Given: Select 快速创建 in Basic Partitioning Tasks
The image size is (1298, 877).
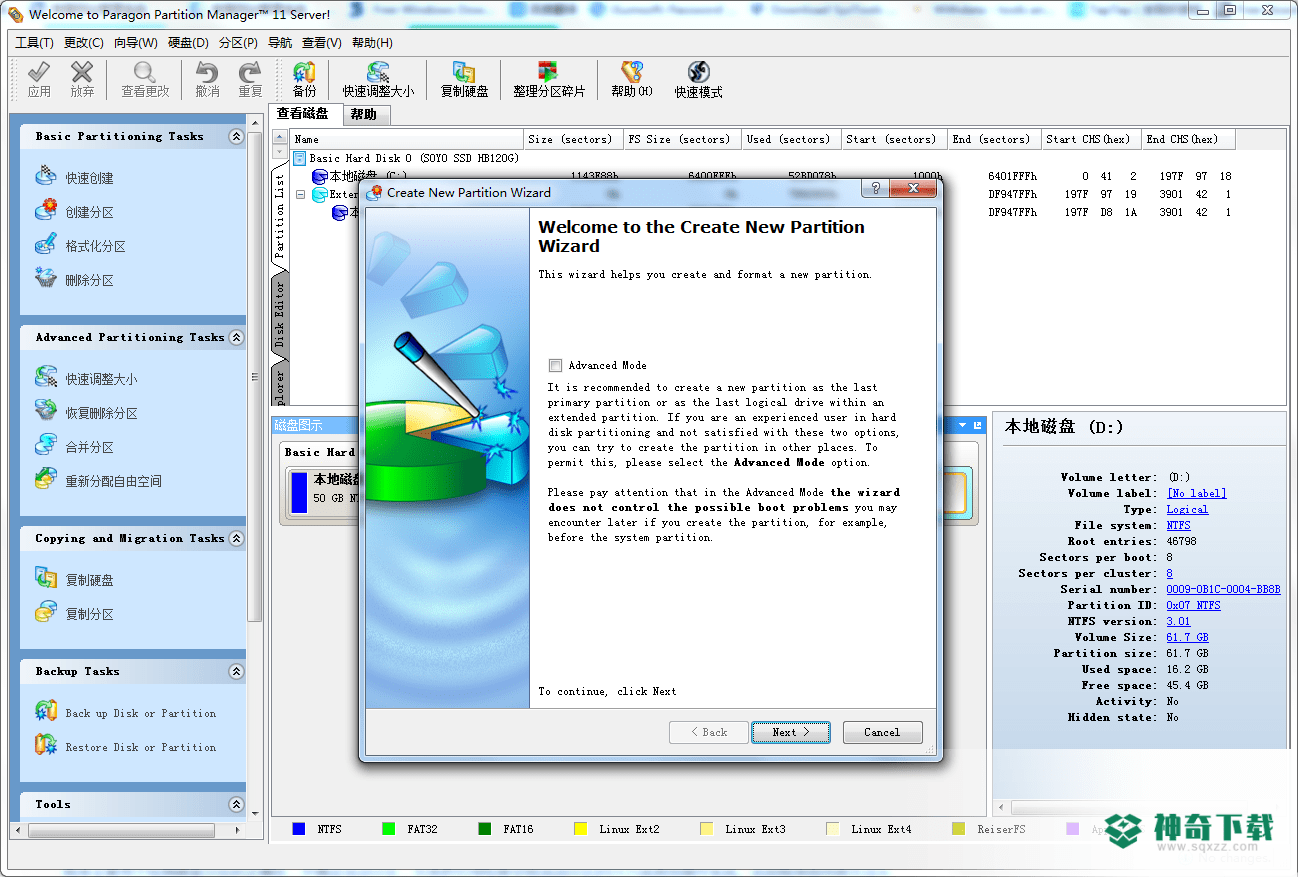Looking at the screenshot, I should [75, 178].
